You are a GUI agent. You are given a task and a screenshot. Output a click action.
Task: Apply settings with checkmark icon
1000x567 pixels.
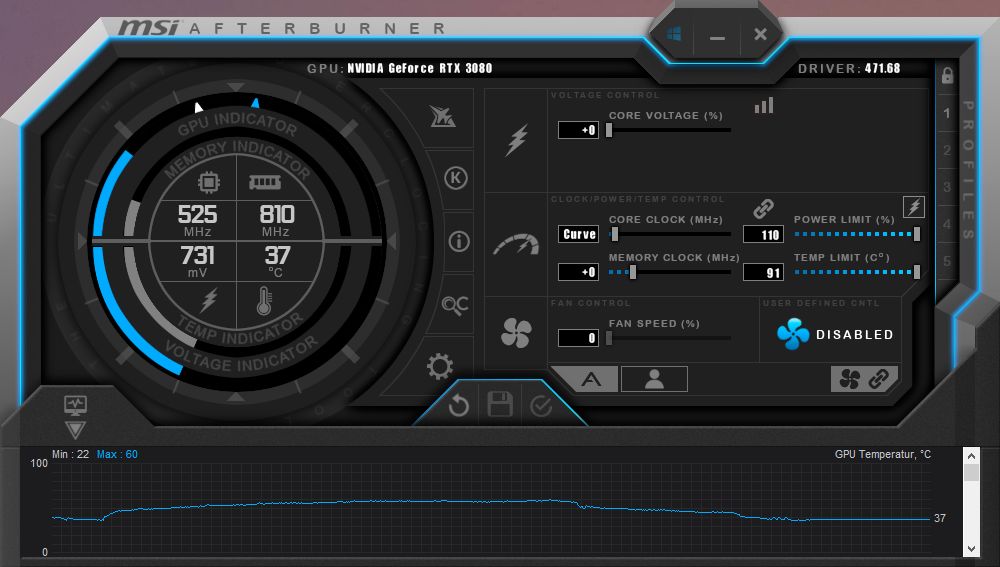coord(541,406)
